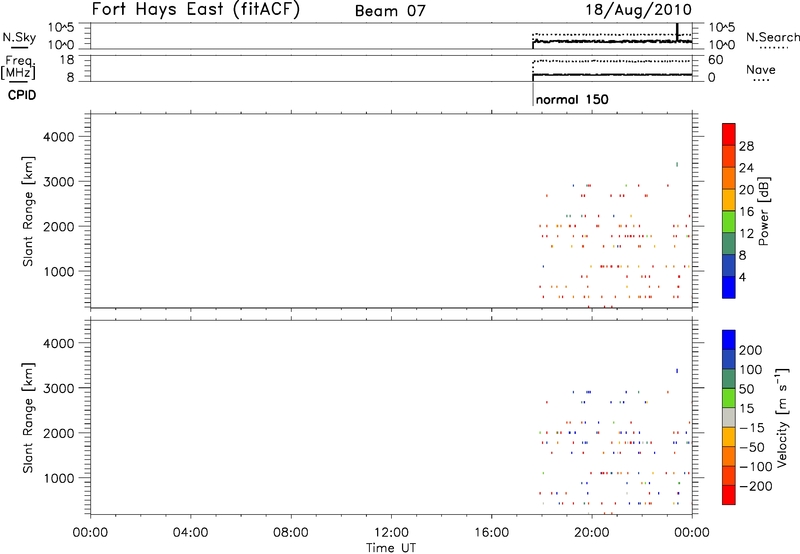This screenshot has width=800, height=554.
Task: Click the isolated echo above 3000 km in power panel
Action: tap(677, 164)
